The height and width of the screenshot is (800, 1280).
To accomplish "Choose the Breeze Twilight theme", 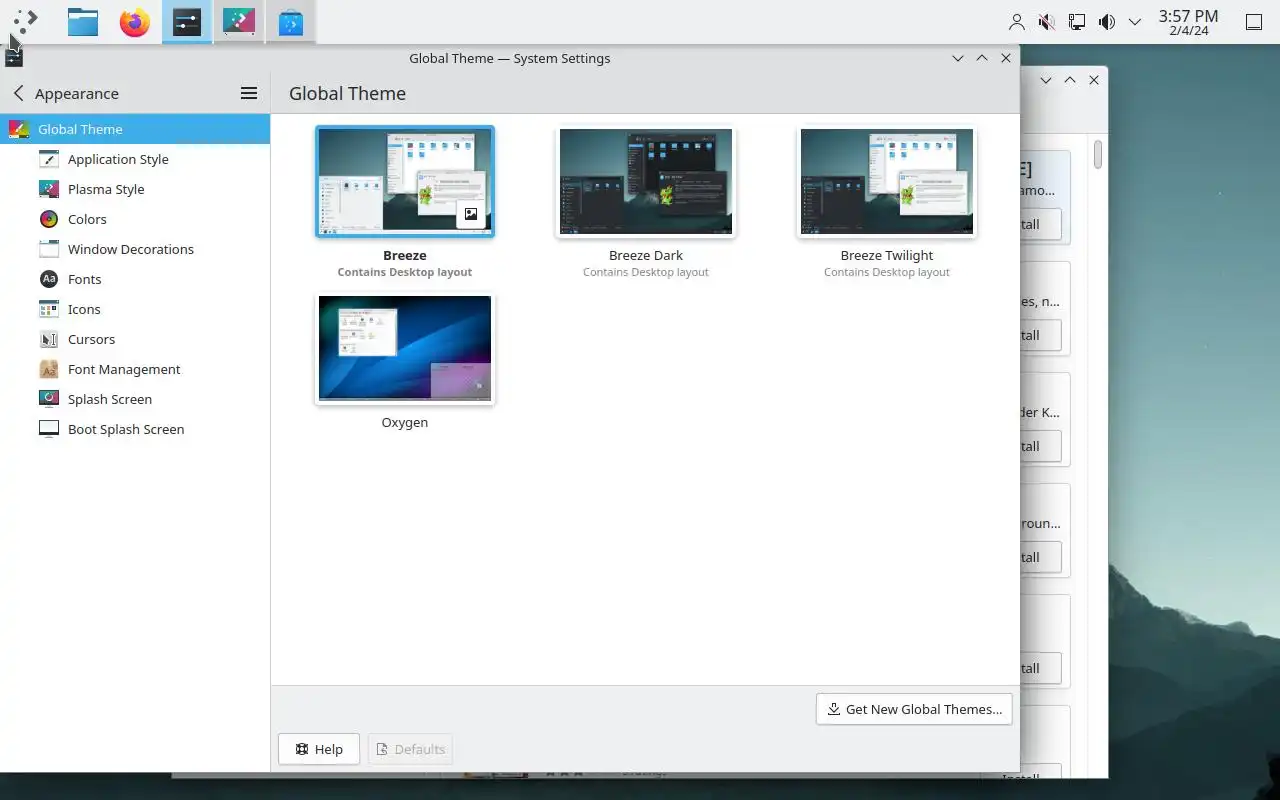I will tap(887, 181).
